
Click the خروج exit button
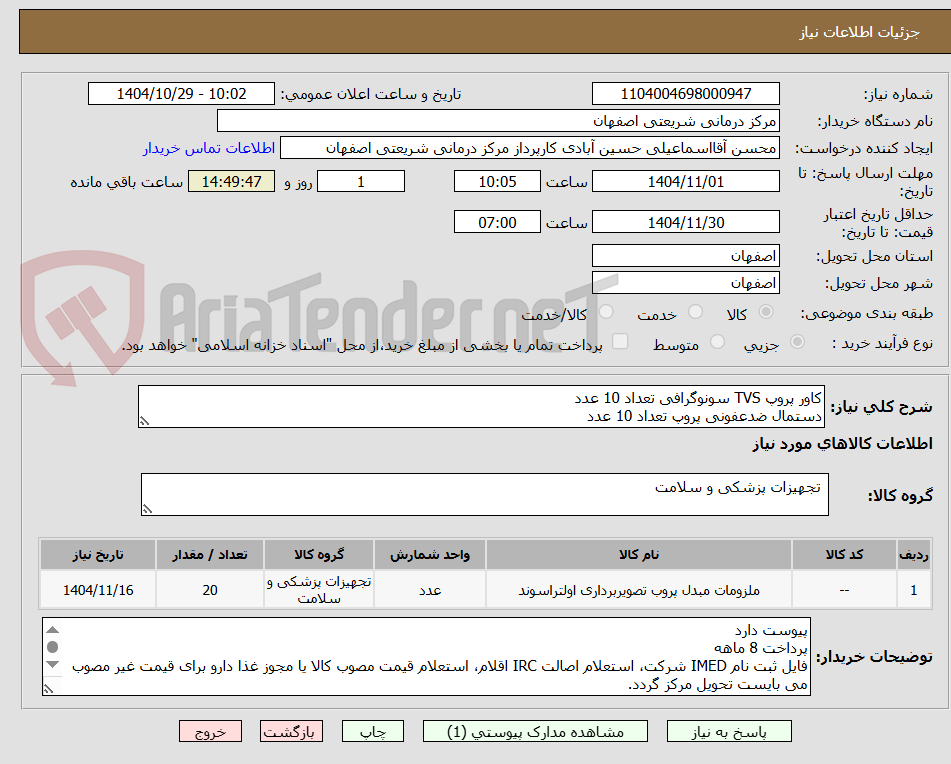tap(210, 731)
